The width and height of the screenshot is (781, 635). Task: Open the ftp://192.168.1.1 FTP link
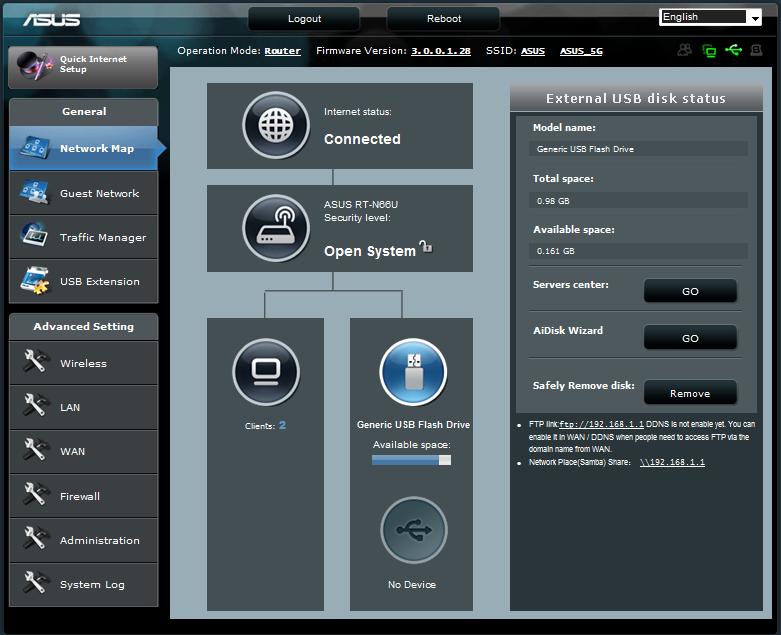(602, 424)
